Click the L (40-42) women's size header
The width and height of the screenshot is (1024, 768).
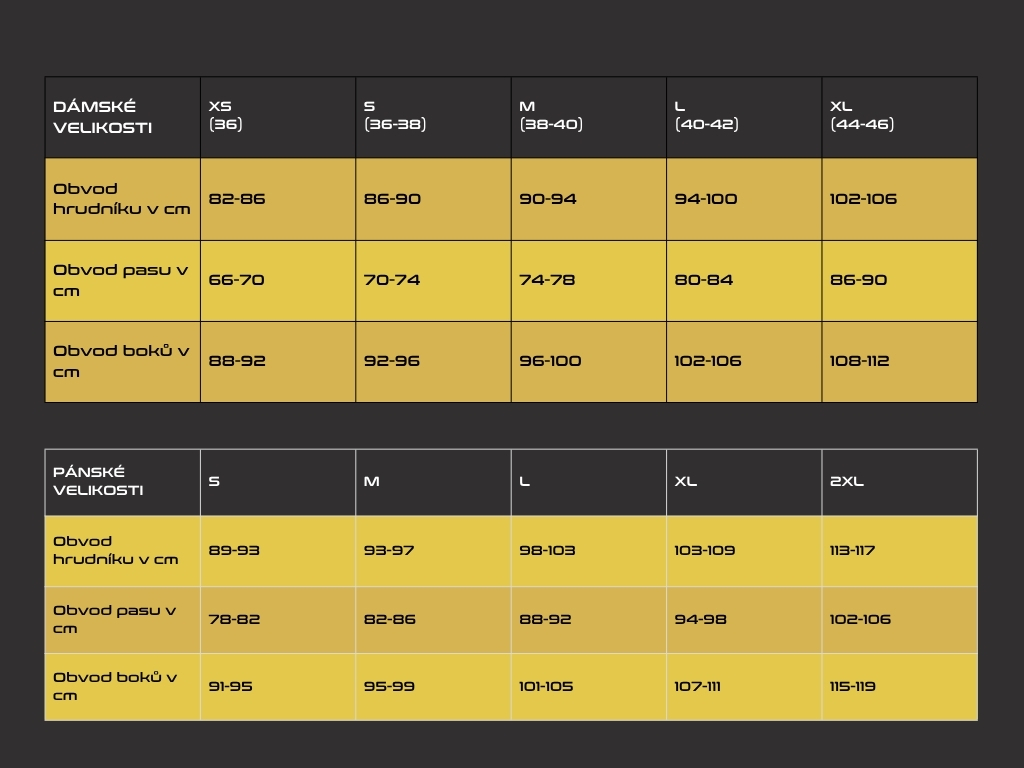744,116
